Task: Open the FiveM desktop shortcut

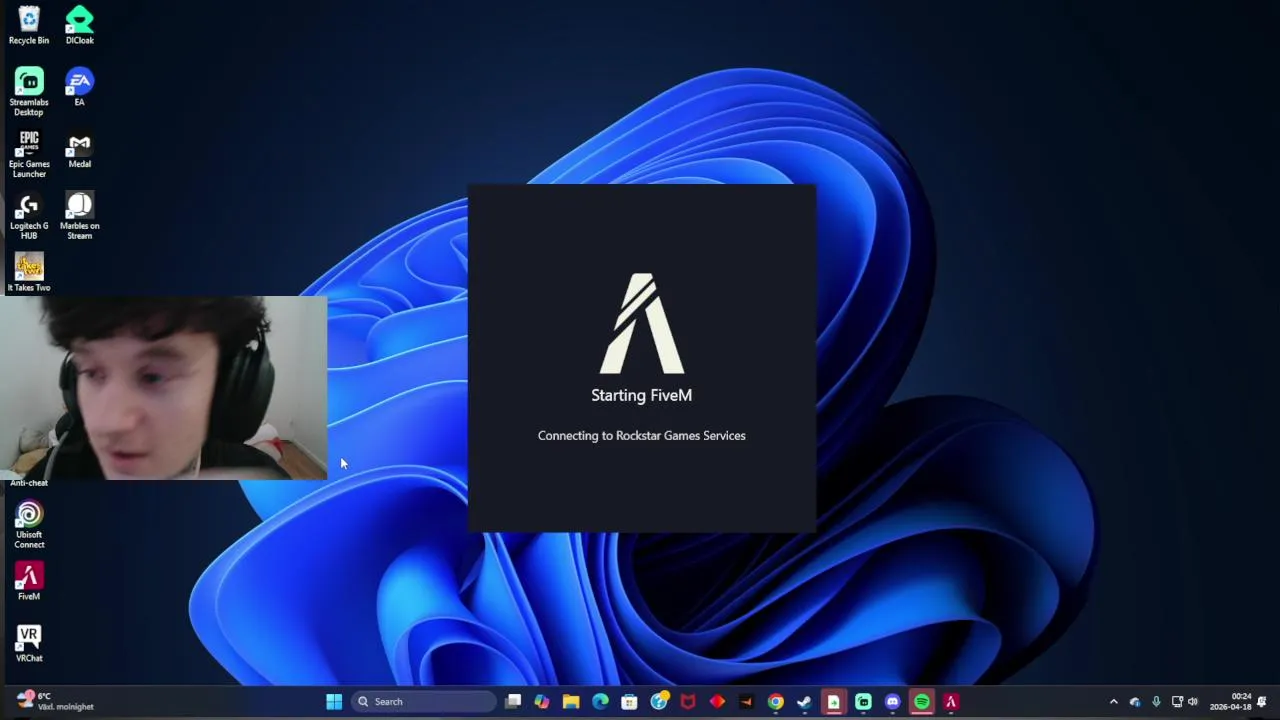Action: pos(29,582)
